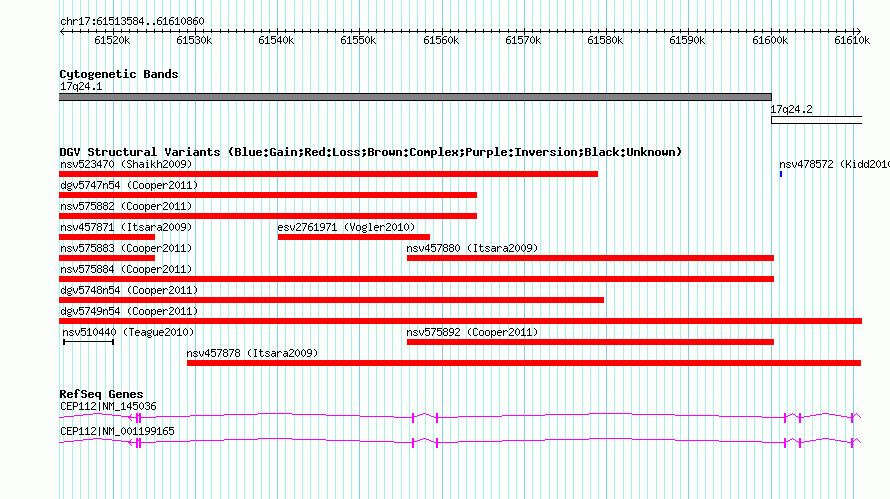Click the CEP112|NM_145036 gene track line
This screenshot has height=499, width=890.
460,417
